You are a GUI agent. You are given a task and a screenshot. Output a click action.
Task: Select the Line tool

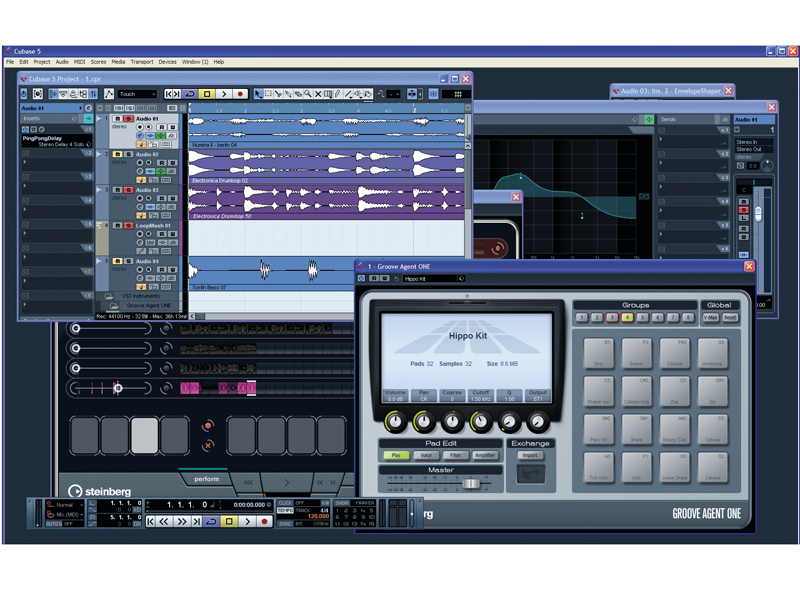tap(348, 94)
